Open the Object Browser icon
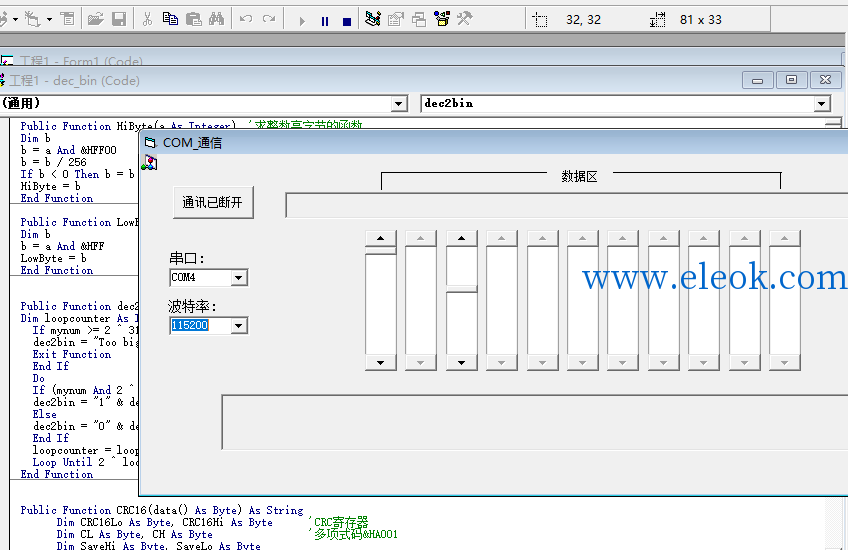The image size is (848, 550). (x=442, y=20)
